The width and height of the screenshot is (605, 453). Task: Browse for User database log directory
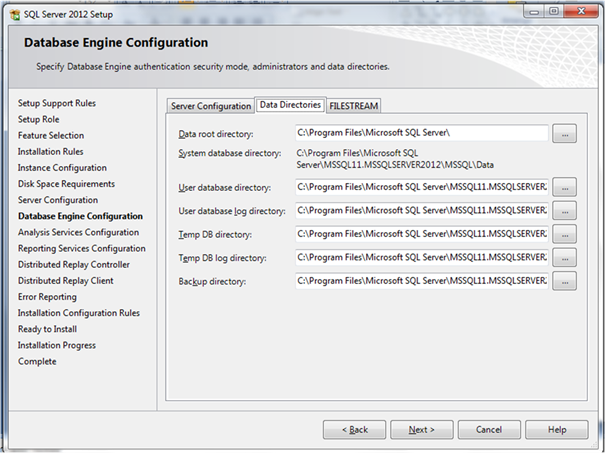564,211
